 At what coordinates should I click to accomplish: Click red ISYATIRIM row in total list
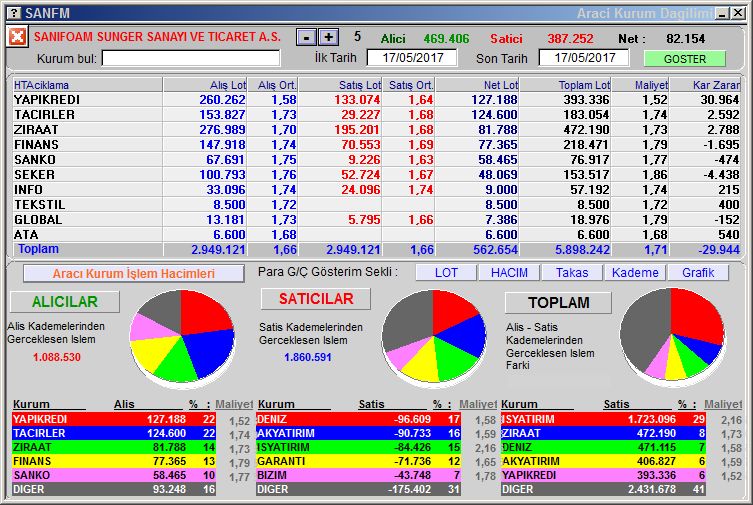tap(603, 419)
